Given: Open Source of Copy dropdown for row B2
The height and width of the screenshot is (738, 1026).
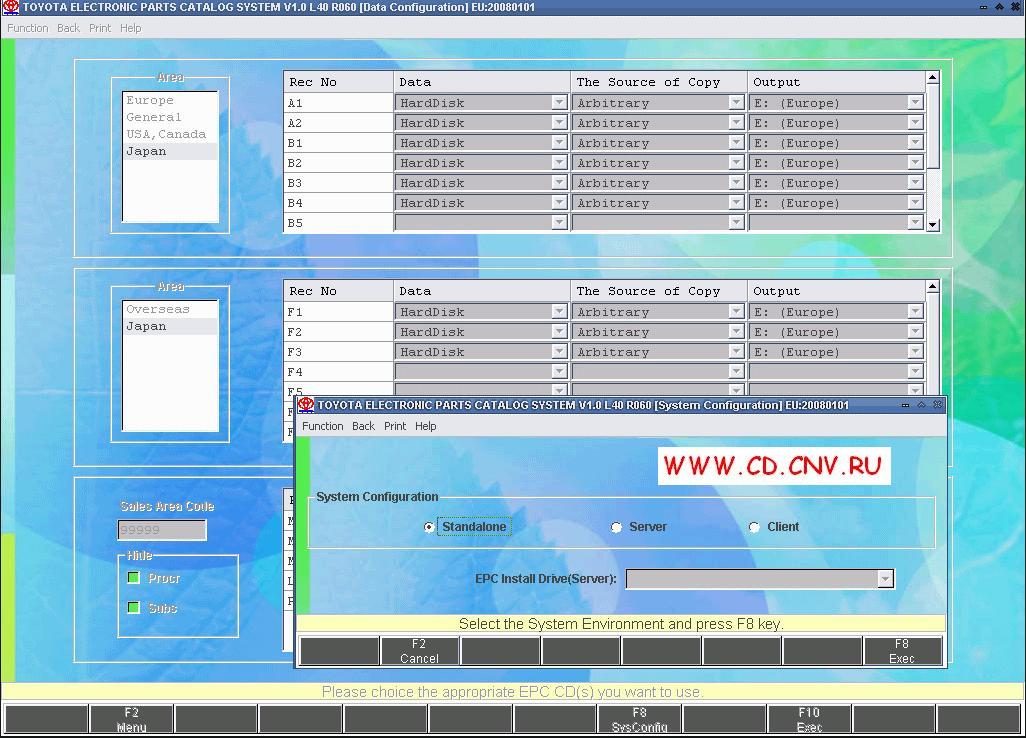Looking at the screenshot, I should 736,163.
